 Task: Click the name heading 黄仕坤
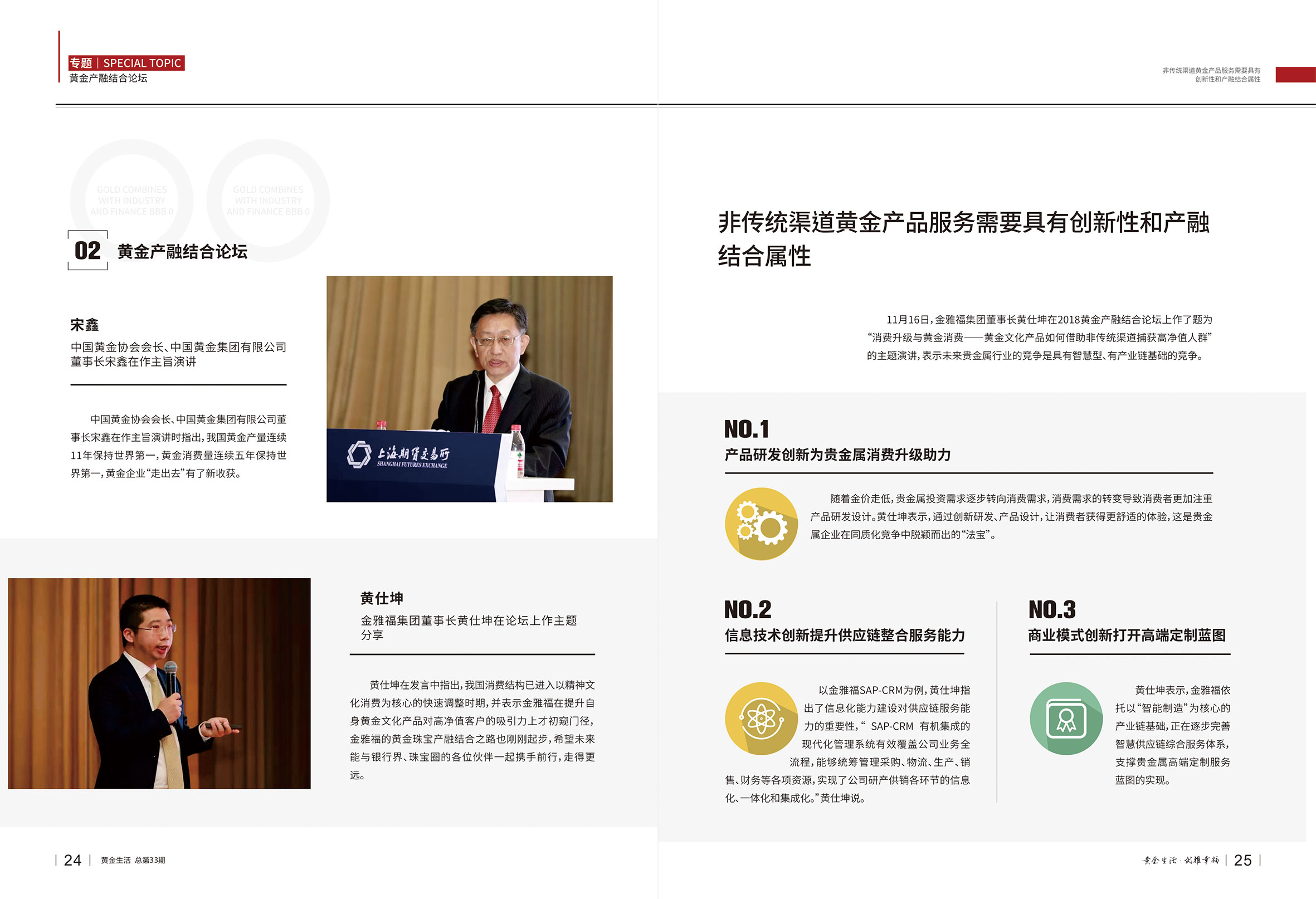coord(382,598)
